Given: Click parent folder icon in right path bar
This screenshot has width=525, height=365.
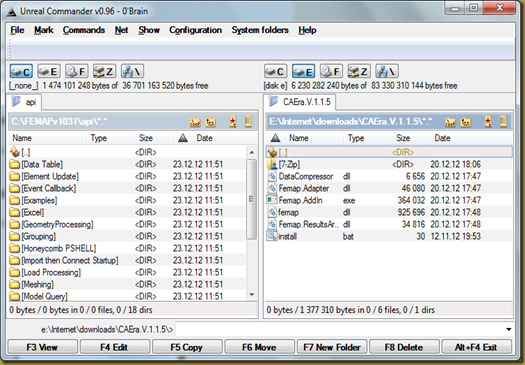Looking at the screenshot, I should [x=466, y=123].
